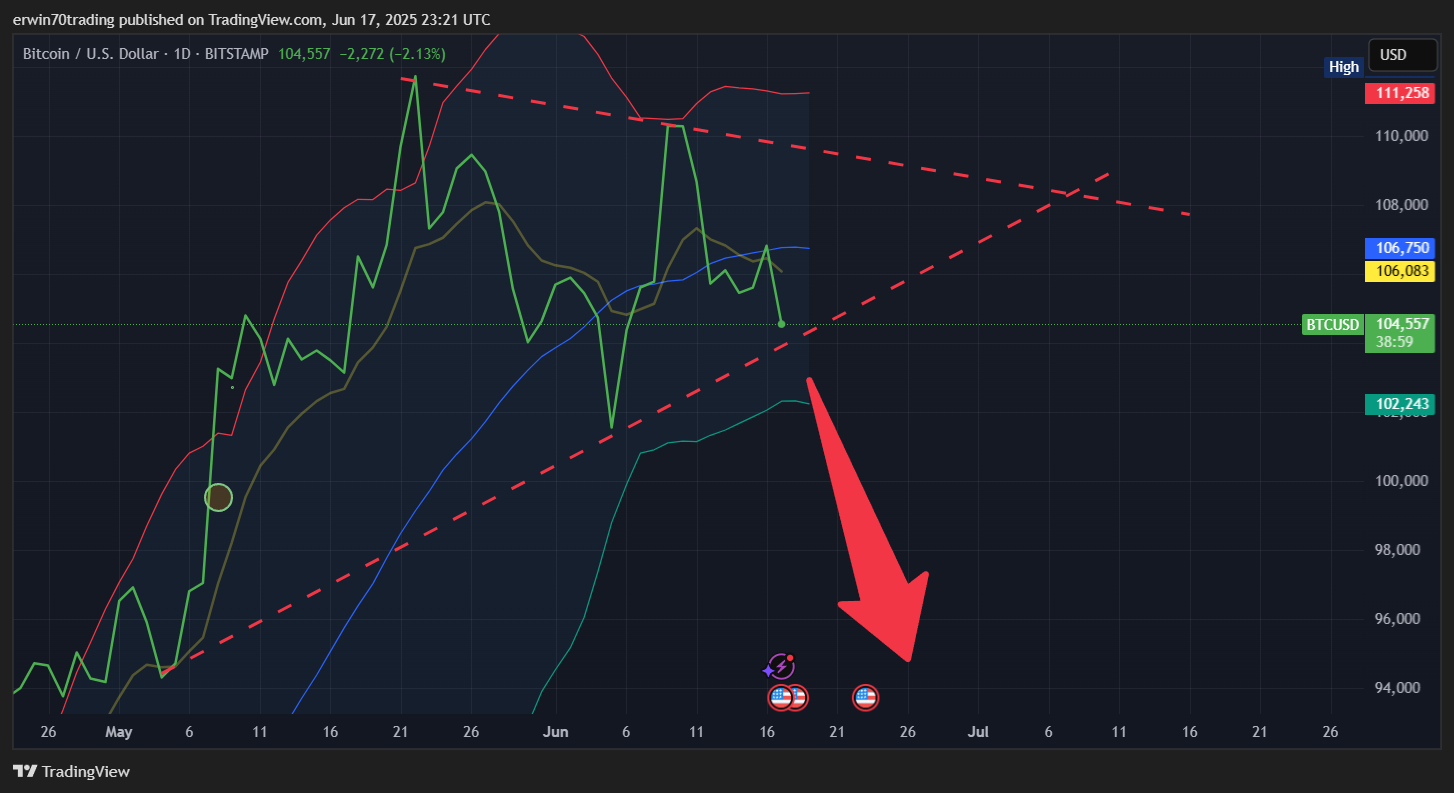Click the 6 date label right after May
This screenshot has width=1454, height=793.
click(x=189, y=732)
